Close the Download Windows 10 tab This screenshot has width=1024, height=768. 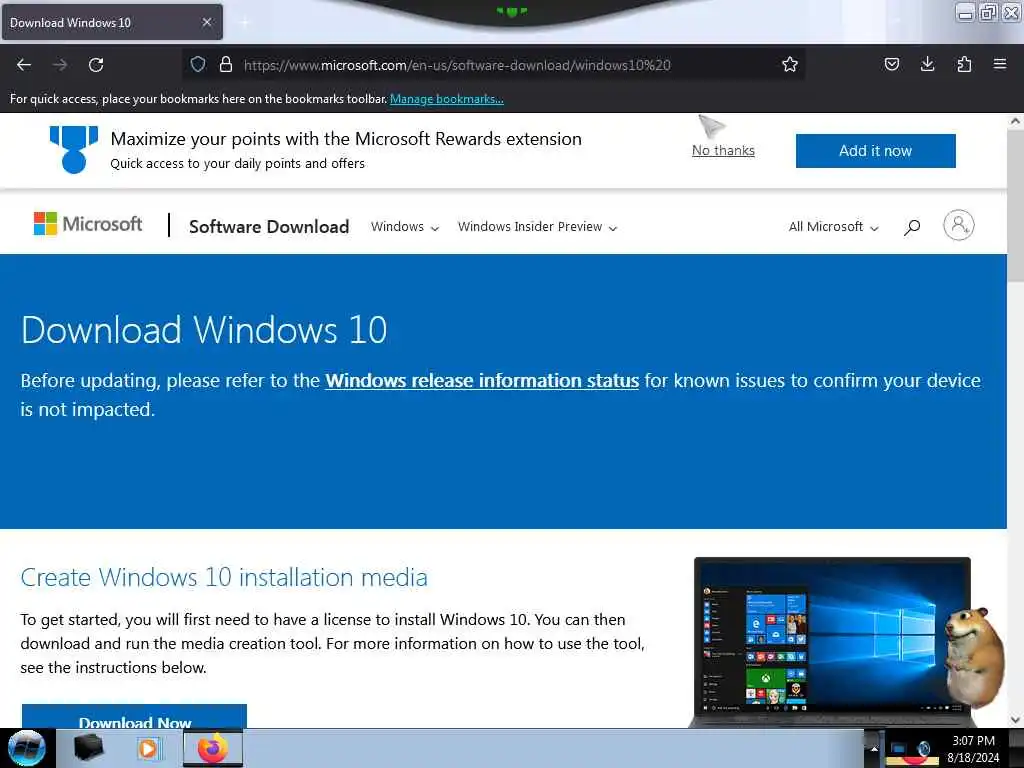coord(207,22)
